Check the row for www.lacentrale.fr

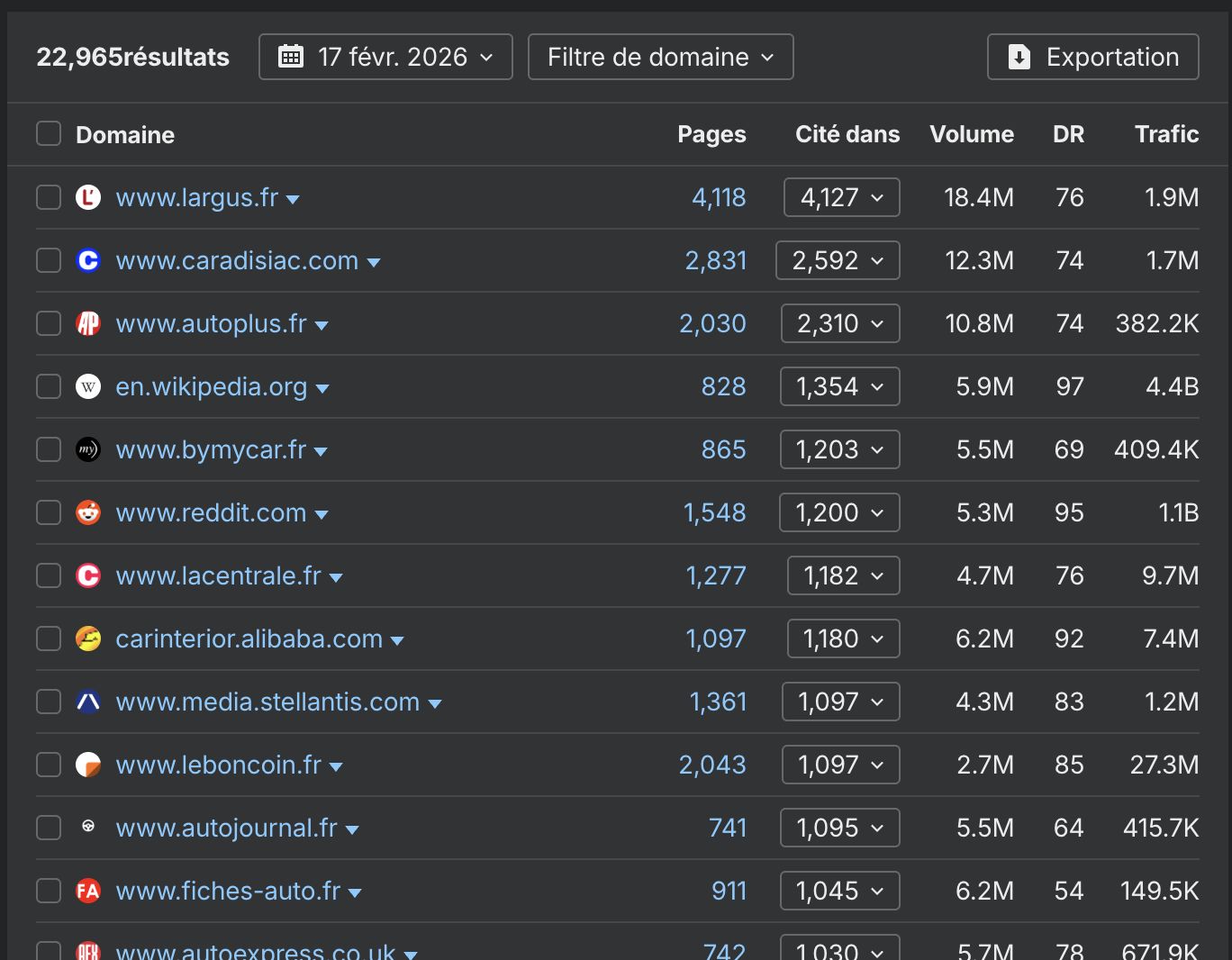48,575
